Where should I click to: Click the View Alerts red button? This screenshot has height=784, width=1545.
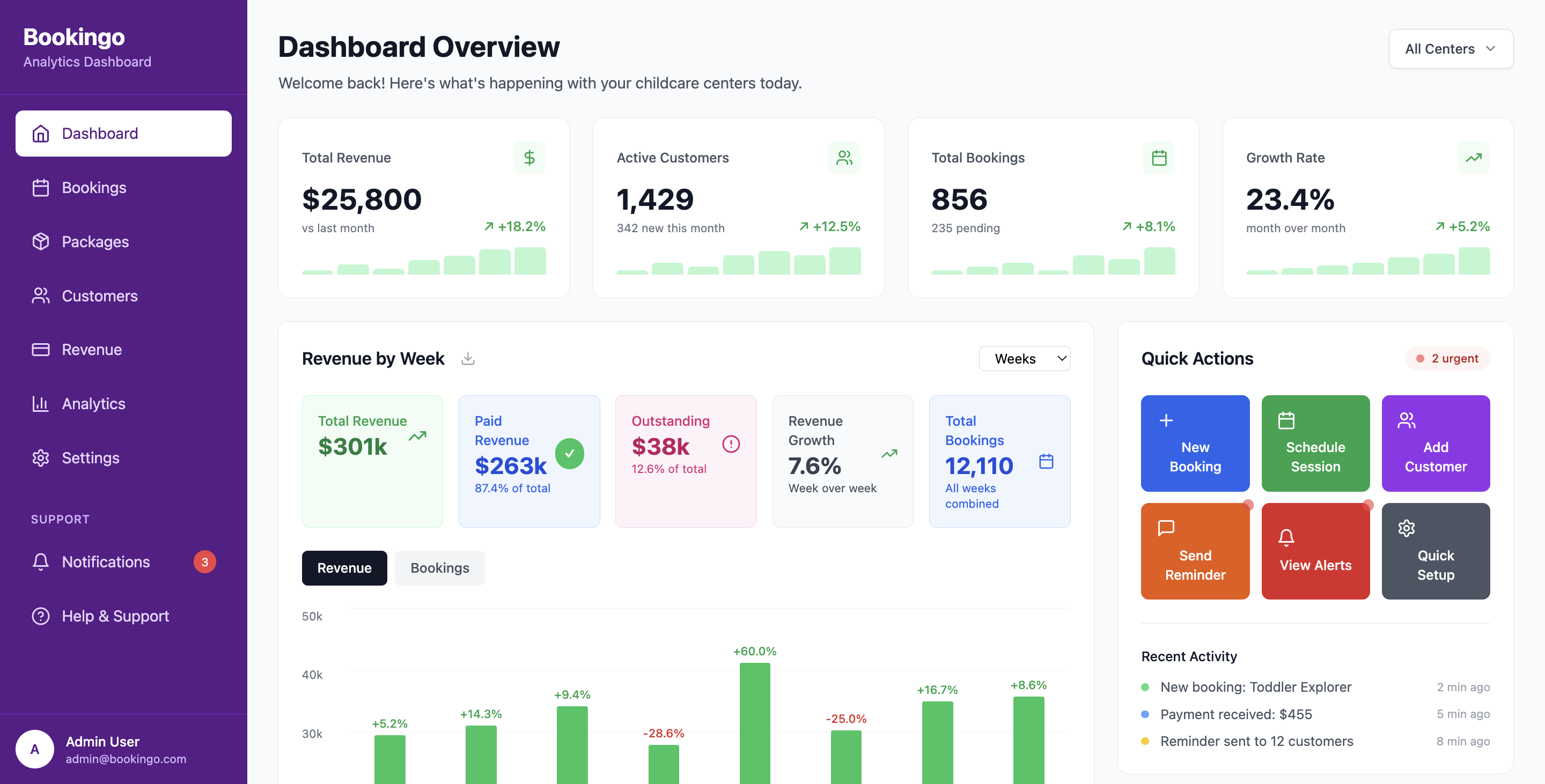[1315, 551]
